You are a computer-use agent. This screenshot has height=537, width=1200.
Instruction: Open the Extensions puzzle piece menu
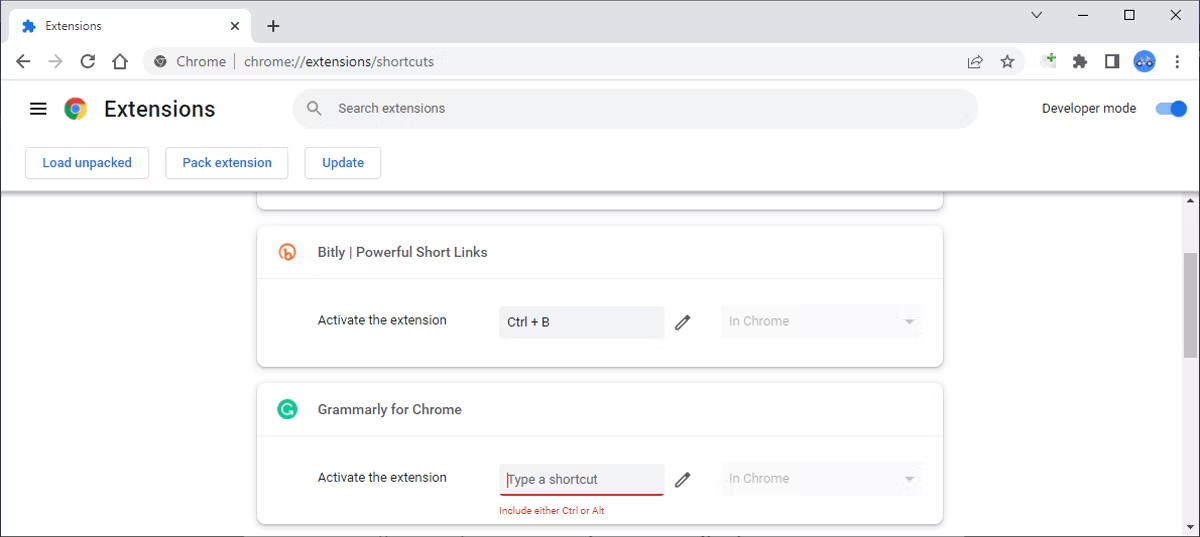(x=1080, y=61)
